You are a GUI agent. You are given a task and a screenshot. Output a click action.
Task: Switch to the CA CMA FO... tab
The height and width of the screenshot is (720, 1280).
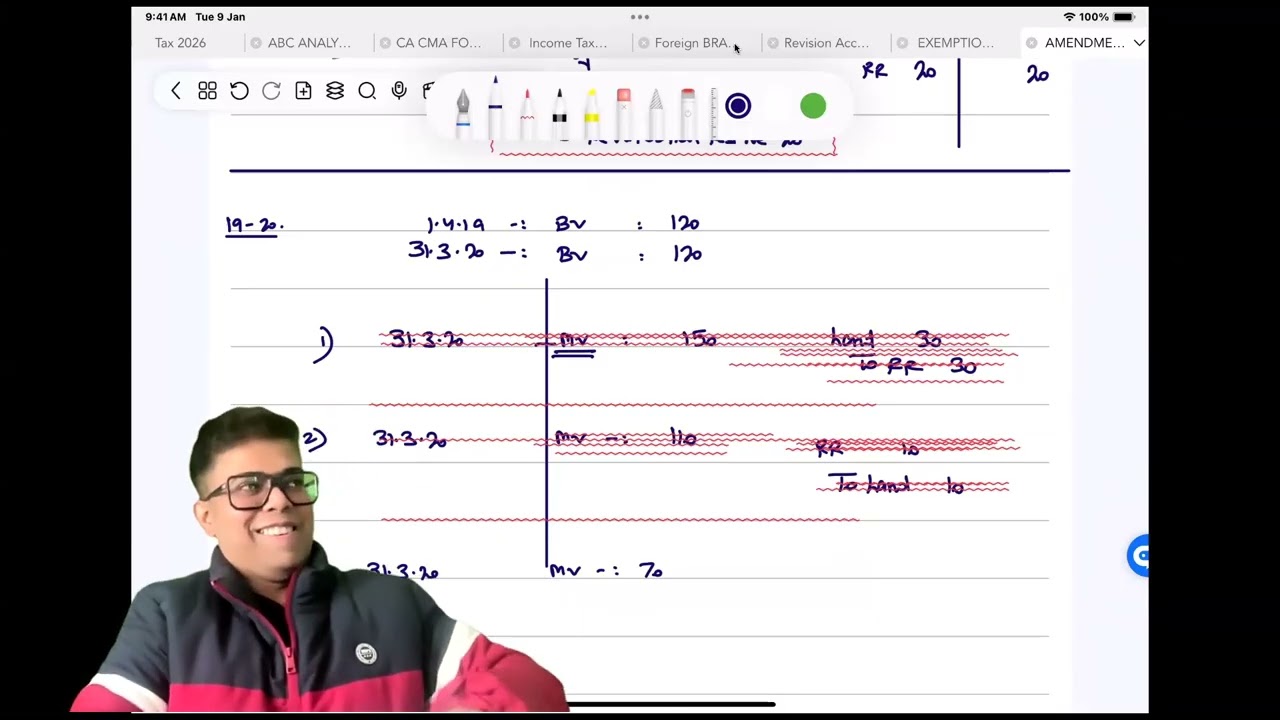pyautogui.click(x=438, y=43)
